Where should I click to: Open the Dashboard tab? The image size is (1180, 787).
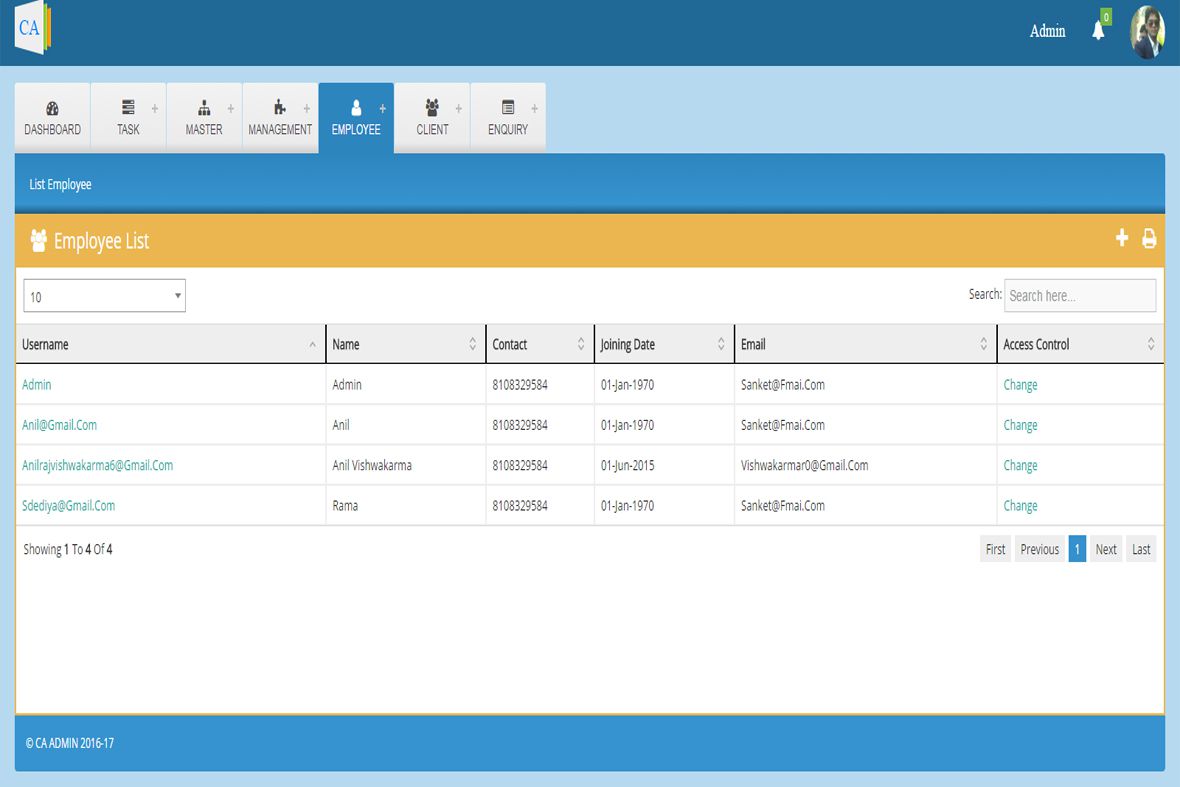[52, 118]
